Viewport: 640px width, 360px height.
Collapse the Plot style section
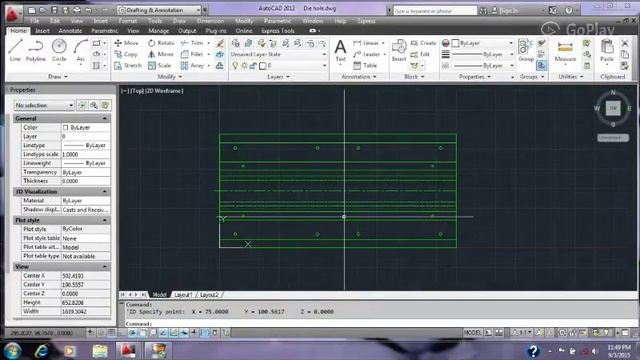104,220
